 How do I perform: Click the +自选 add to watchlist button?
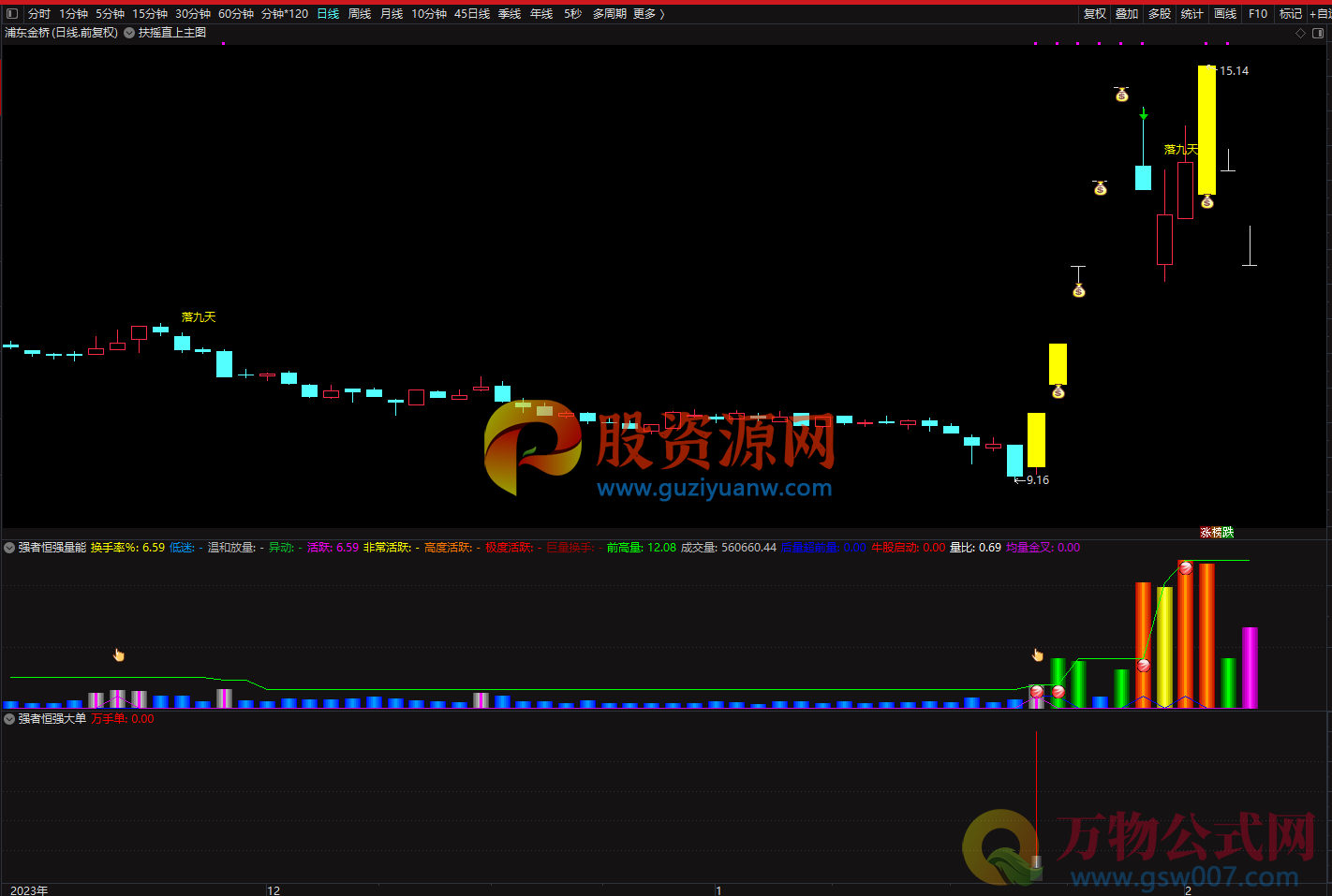[1320, 14]
